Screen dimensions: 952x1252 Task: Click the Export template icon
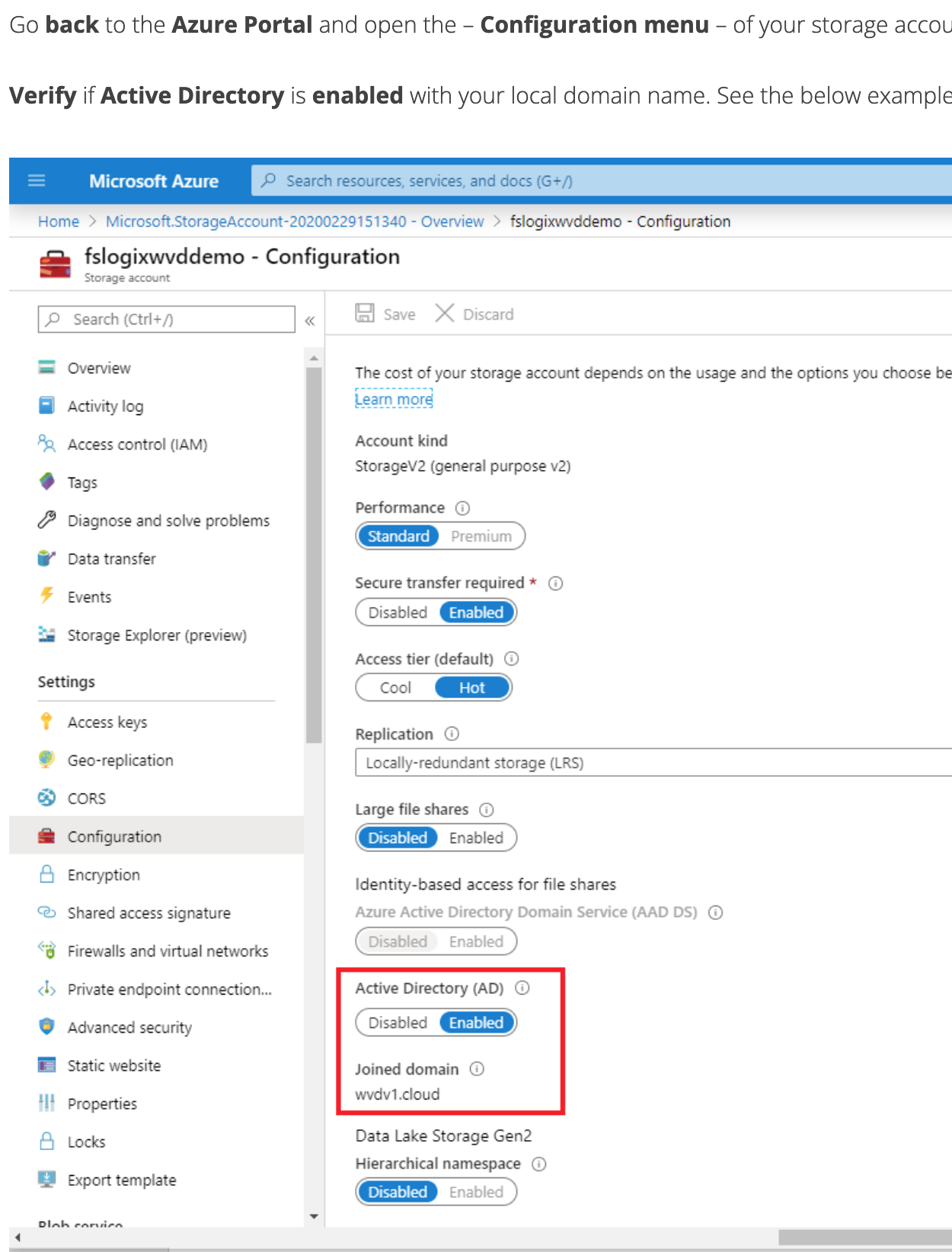click(x=46, y=1179)
